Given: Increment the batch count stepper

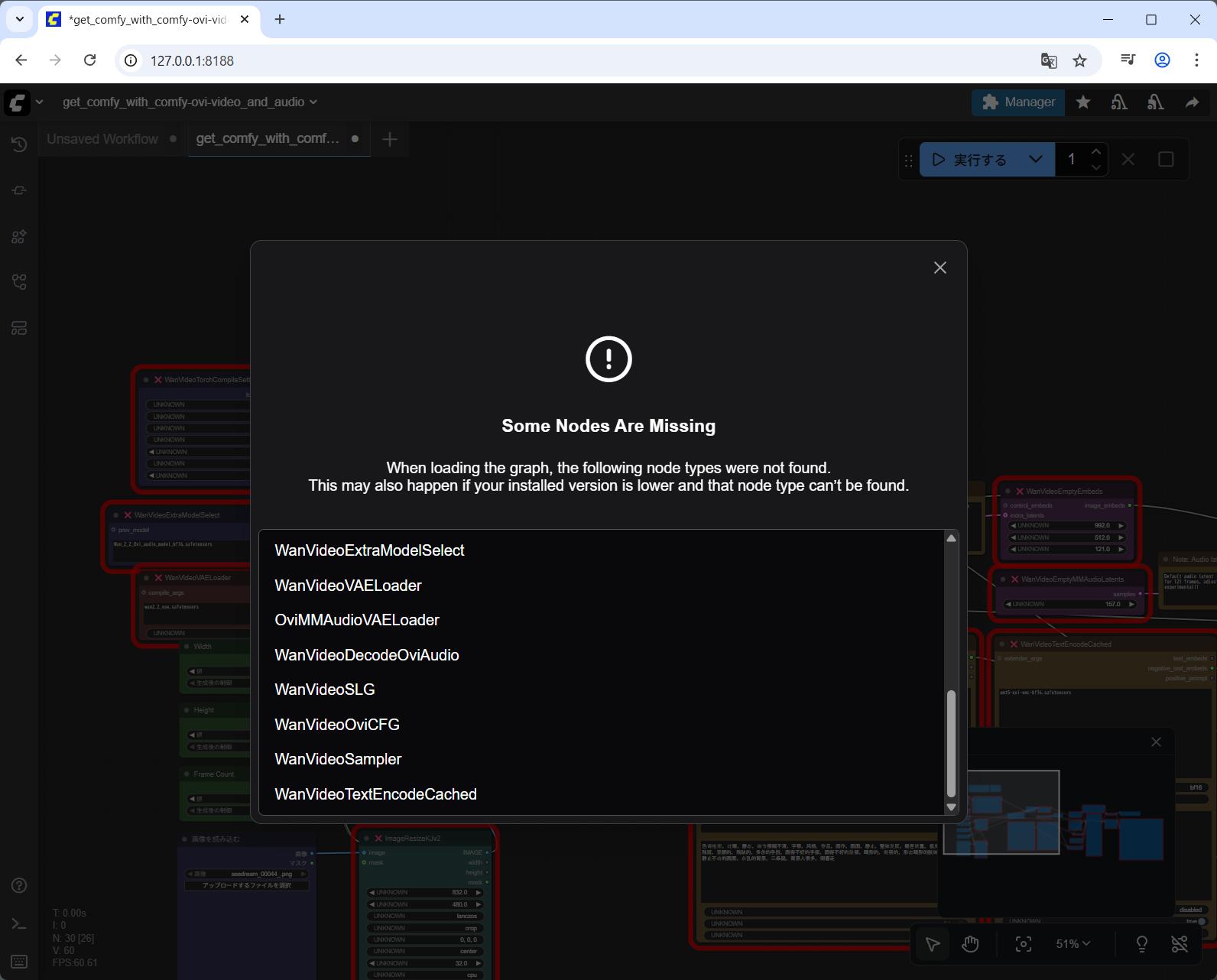Looking at the screenshot, I should (1096, 152).
